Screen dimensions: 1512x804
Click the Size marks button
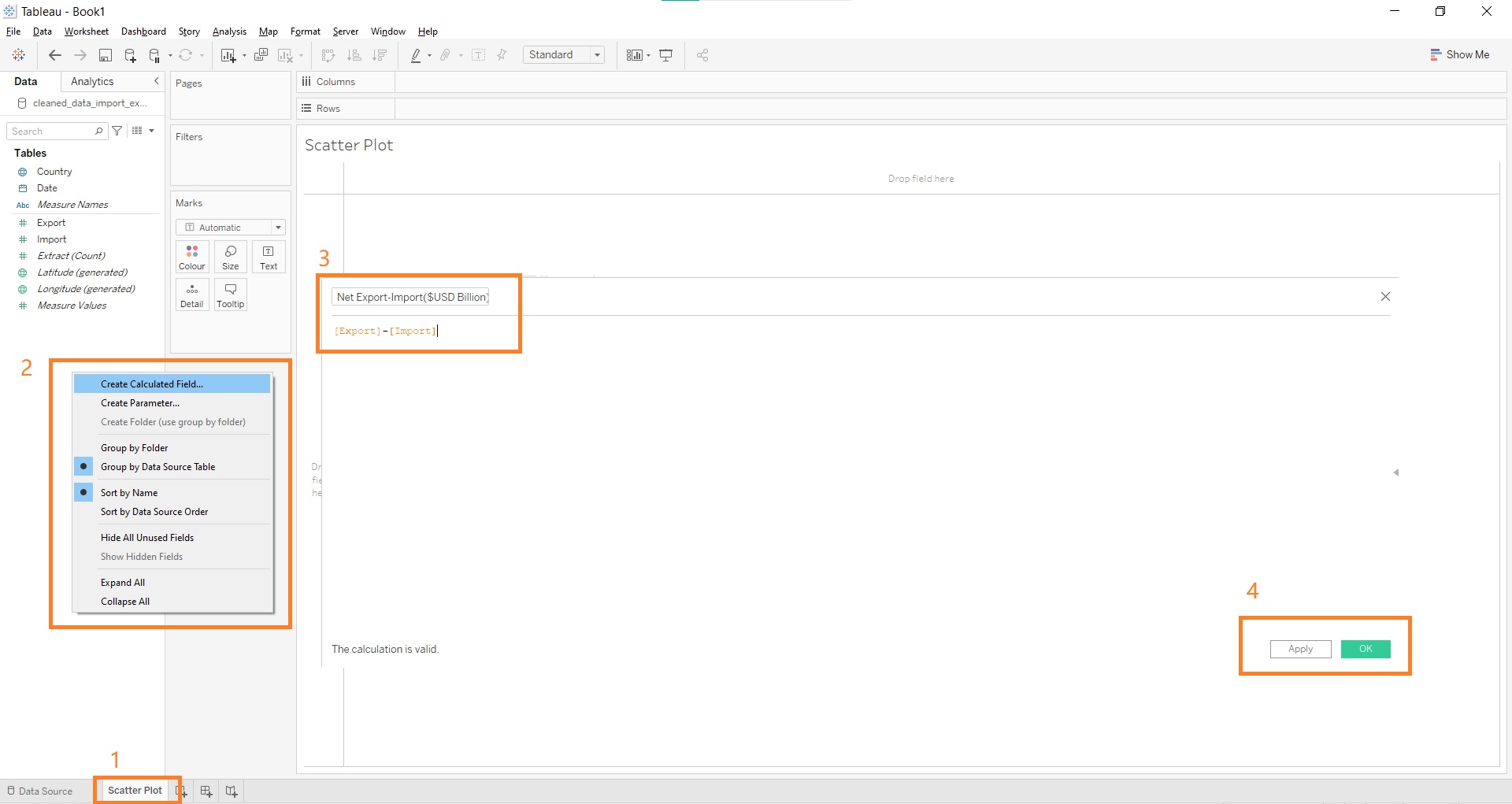coord(231,257)
